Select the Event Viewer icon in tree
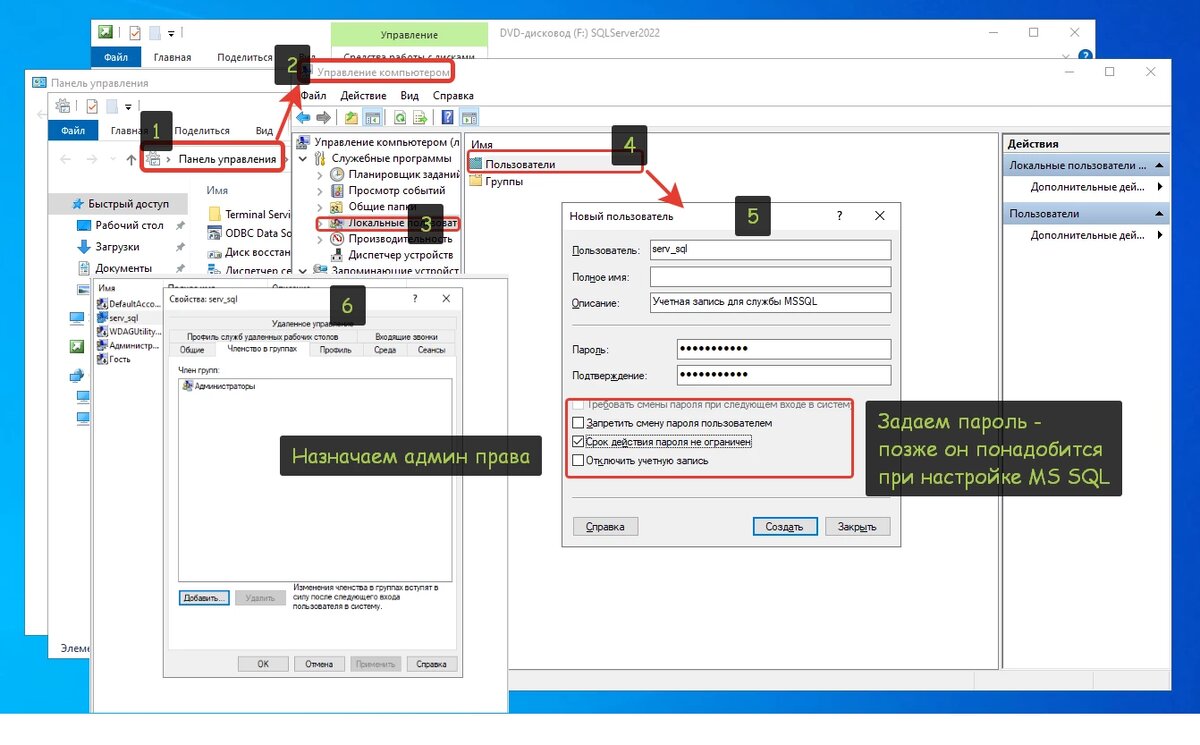1200x745 pixels. pyautogui.click(x=337, y=190)
